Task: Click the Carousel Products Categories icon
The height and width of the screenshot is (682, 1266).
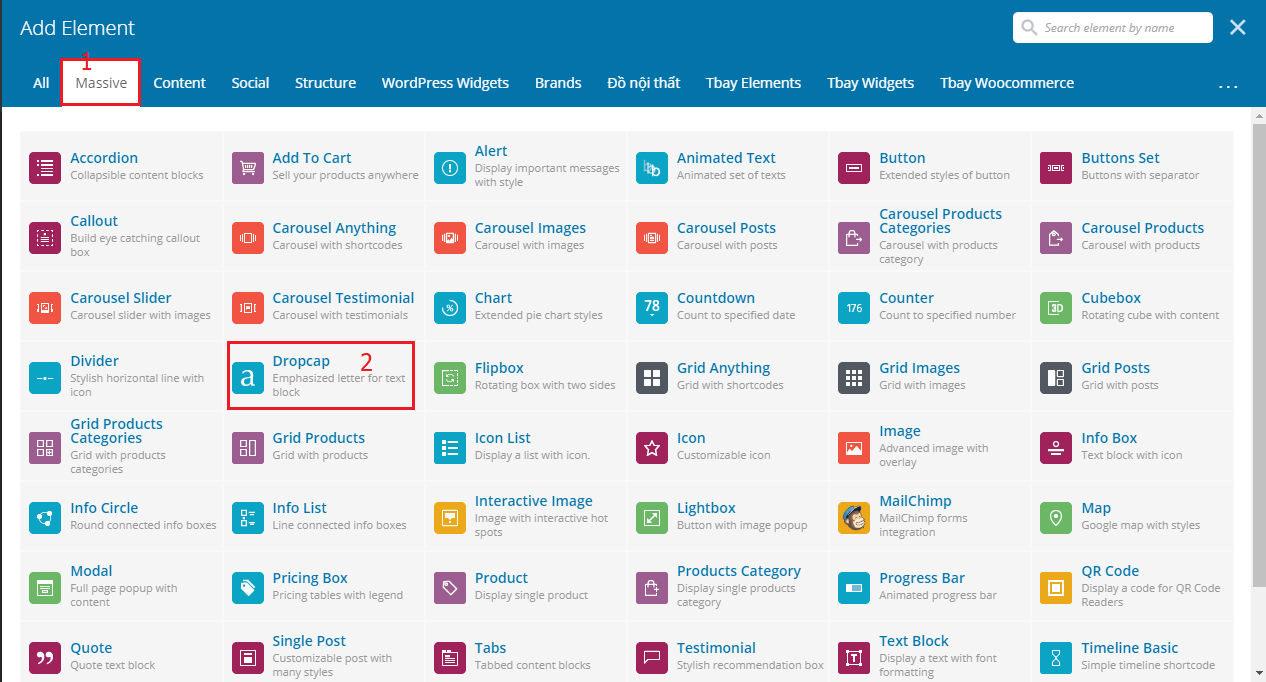Action: (x=854, y=237)
